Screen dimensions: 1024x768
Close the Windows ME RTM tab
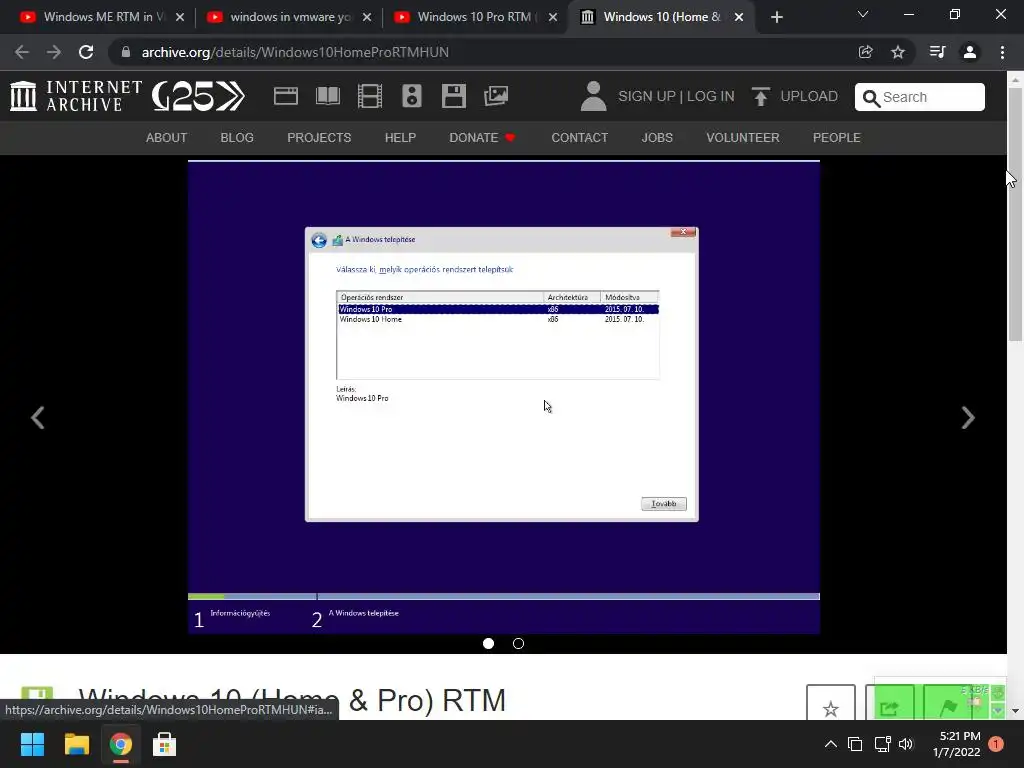[x=180, y=17]
